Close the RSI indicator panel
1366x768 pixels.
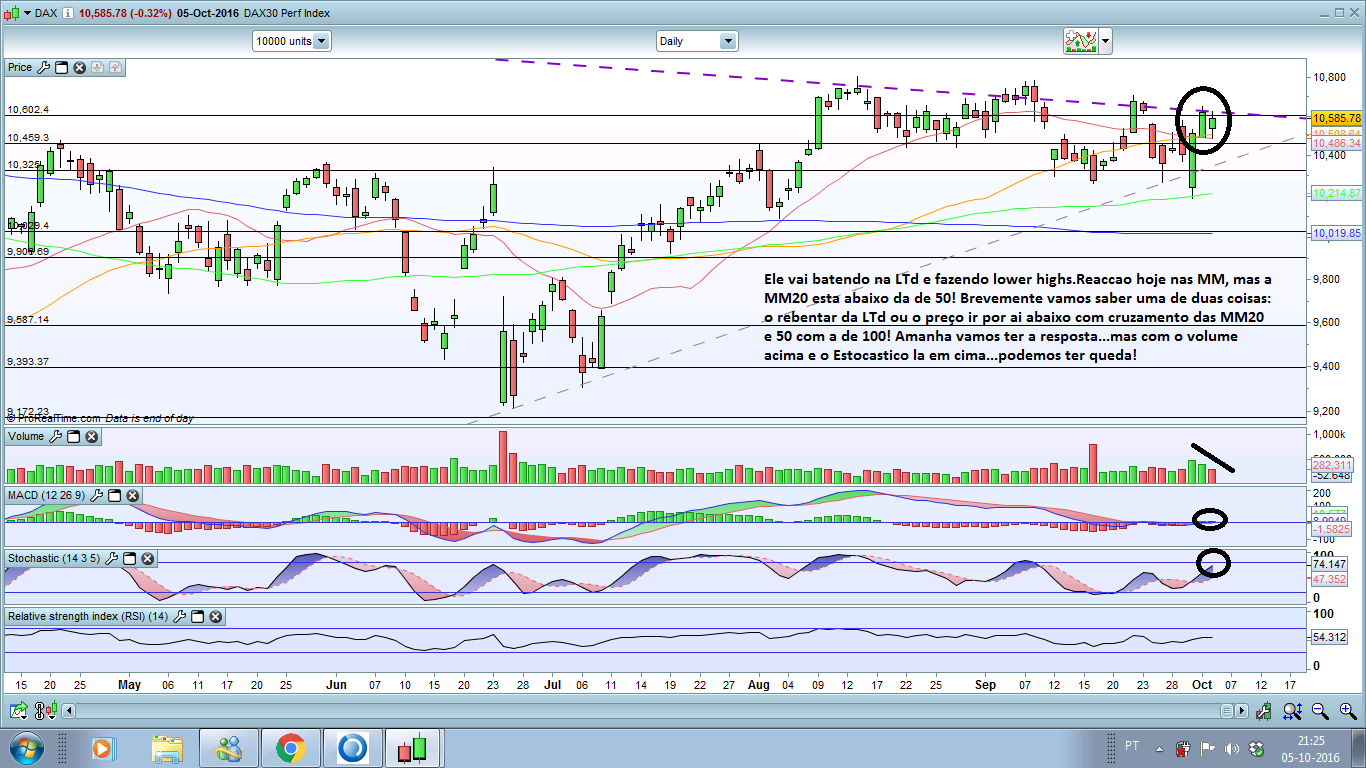[x=215, y=617]
